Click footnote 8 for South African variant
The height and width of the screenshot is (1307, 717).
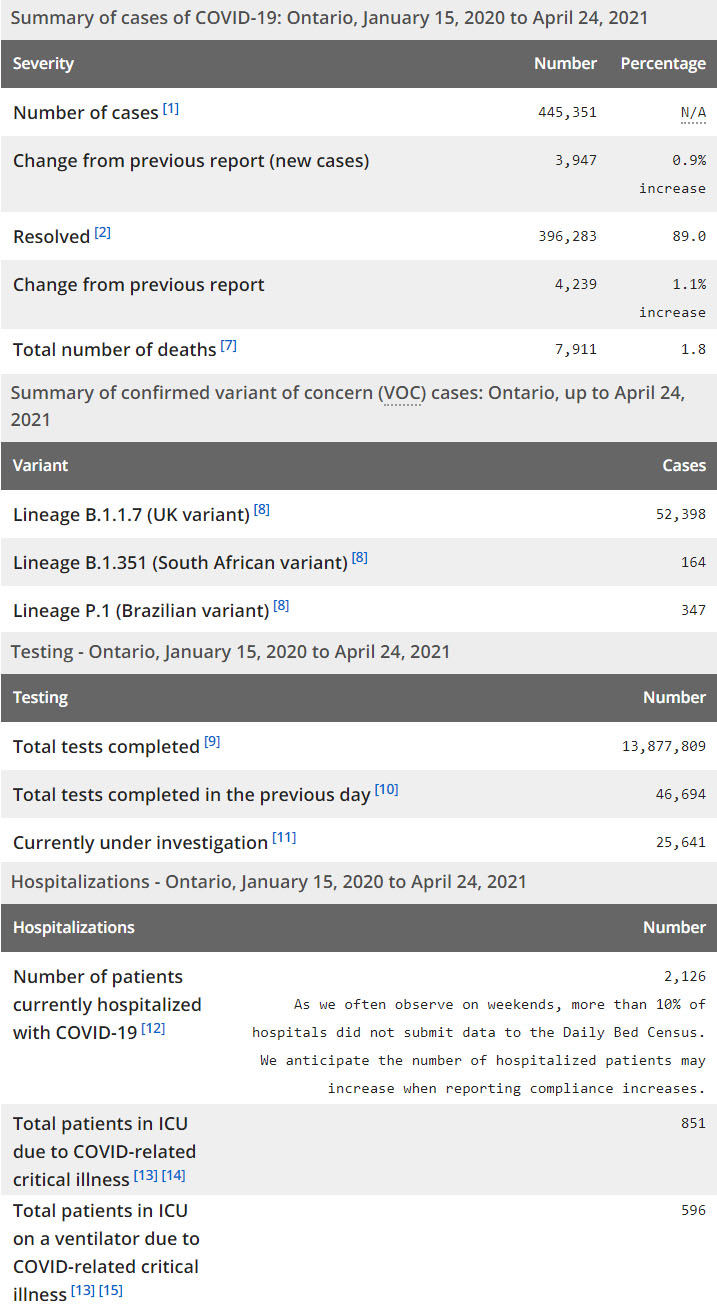tap(360, 558)
